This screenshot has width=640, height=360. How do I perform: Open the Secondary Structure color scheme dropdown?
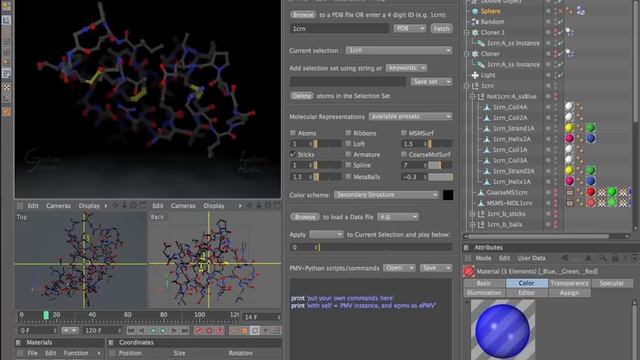tap(386, 195)
